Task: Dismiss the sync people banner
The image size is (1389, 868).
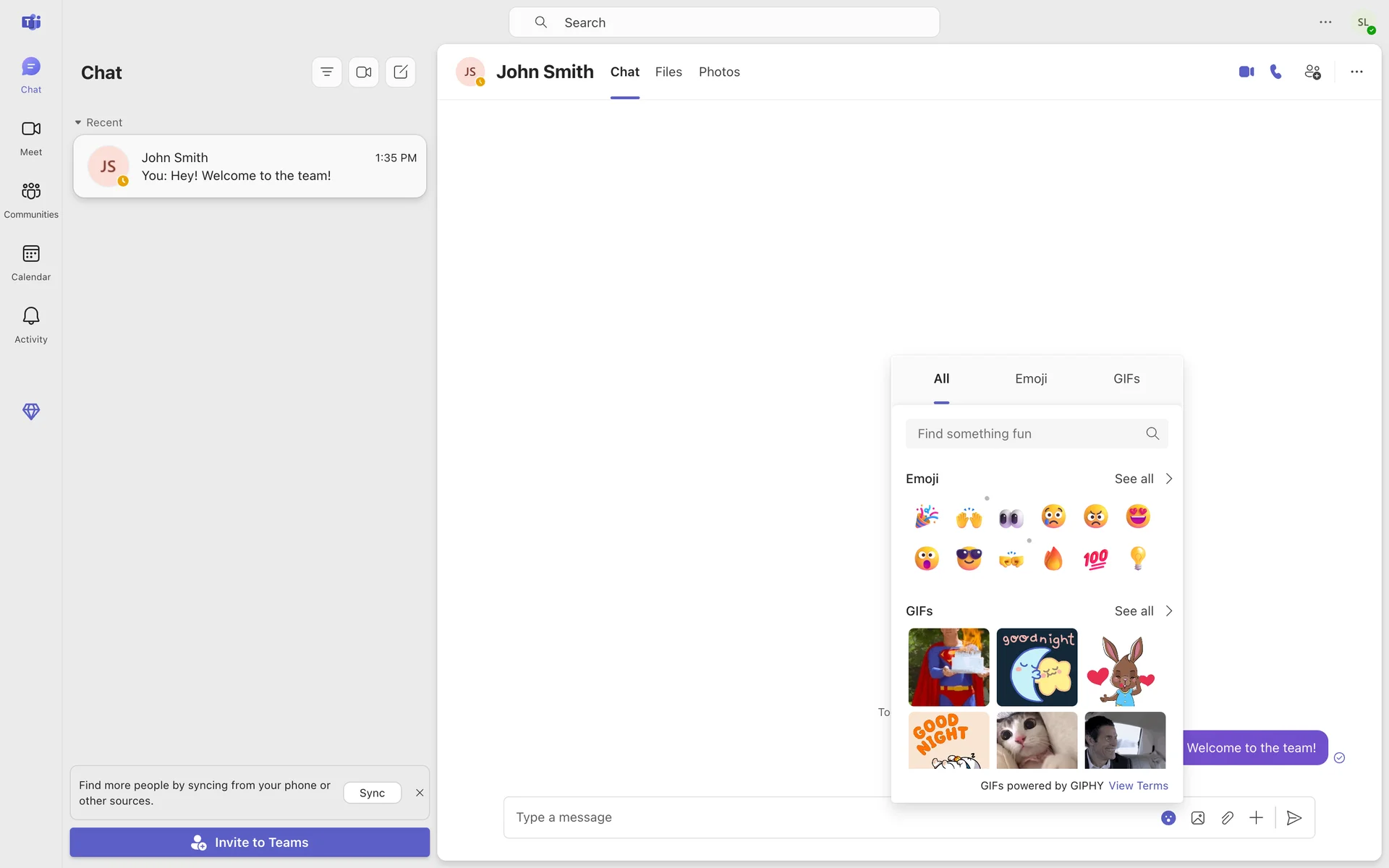Action: 420,793
